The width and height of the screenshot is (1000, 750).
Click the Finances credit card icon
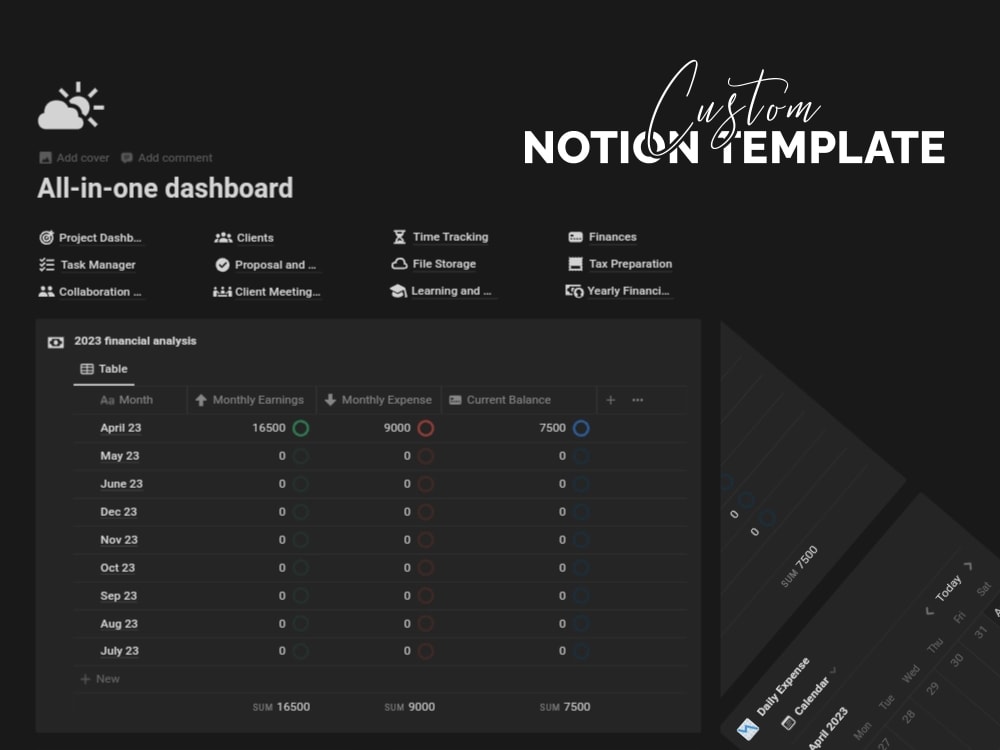tap(575, 236)
